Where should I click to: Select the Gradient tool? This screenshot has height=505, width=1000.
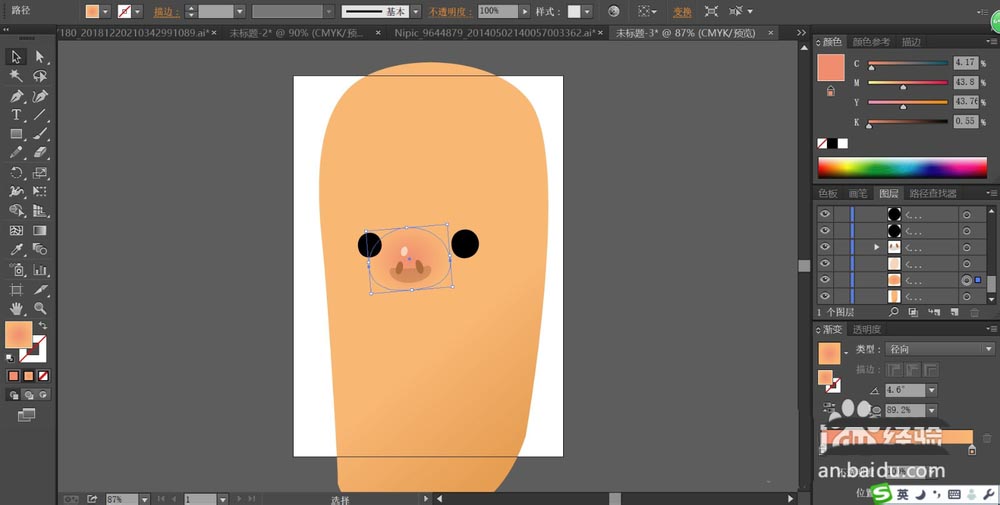click(40, 230)
